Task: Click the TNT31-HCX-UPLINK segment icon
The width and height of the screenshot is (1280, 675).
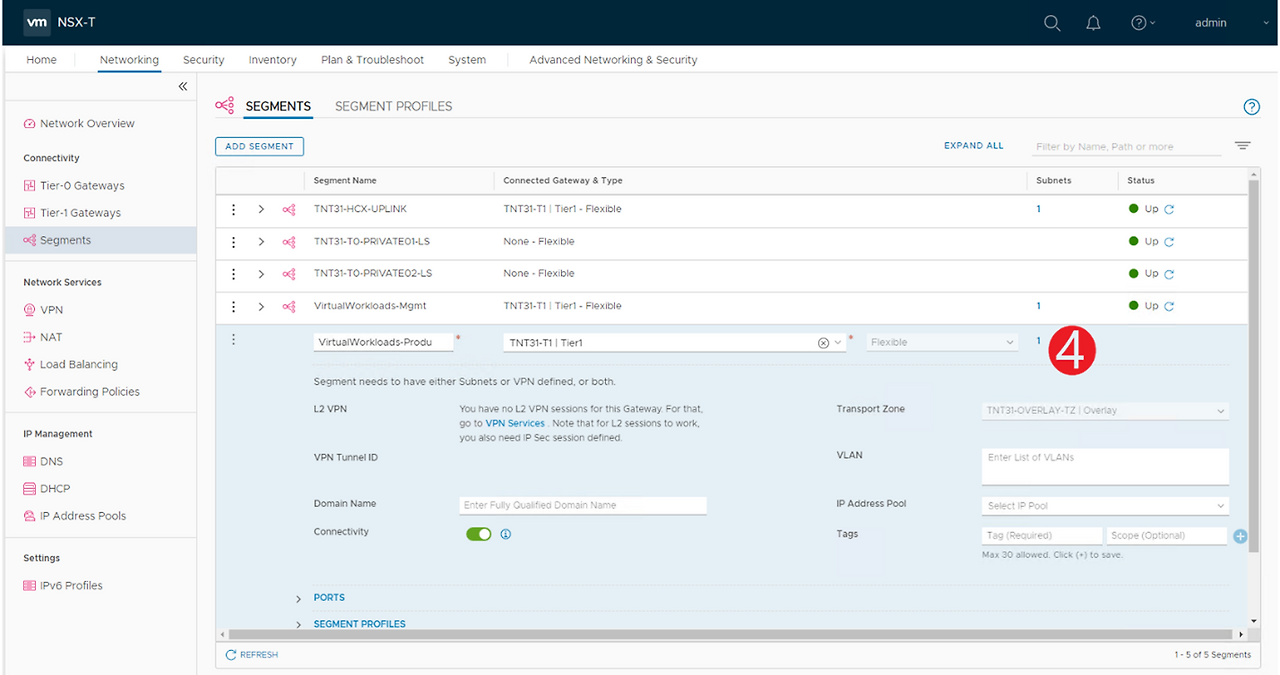Action: coord(289,210)
